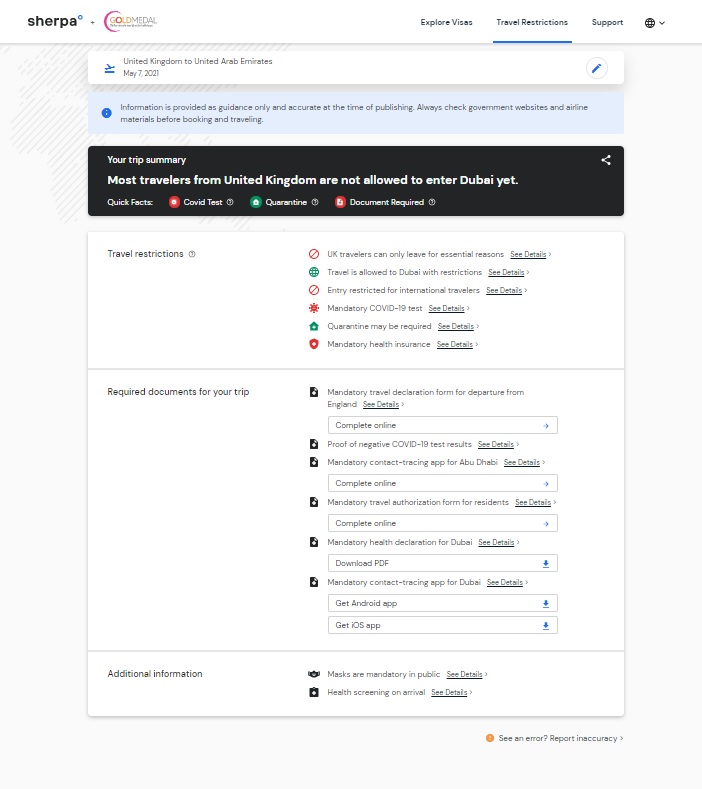This screenshot has width=702, height=789.
Task: Open the globe language selector
Action: pos(654,22)
